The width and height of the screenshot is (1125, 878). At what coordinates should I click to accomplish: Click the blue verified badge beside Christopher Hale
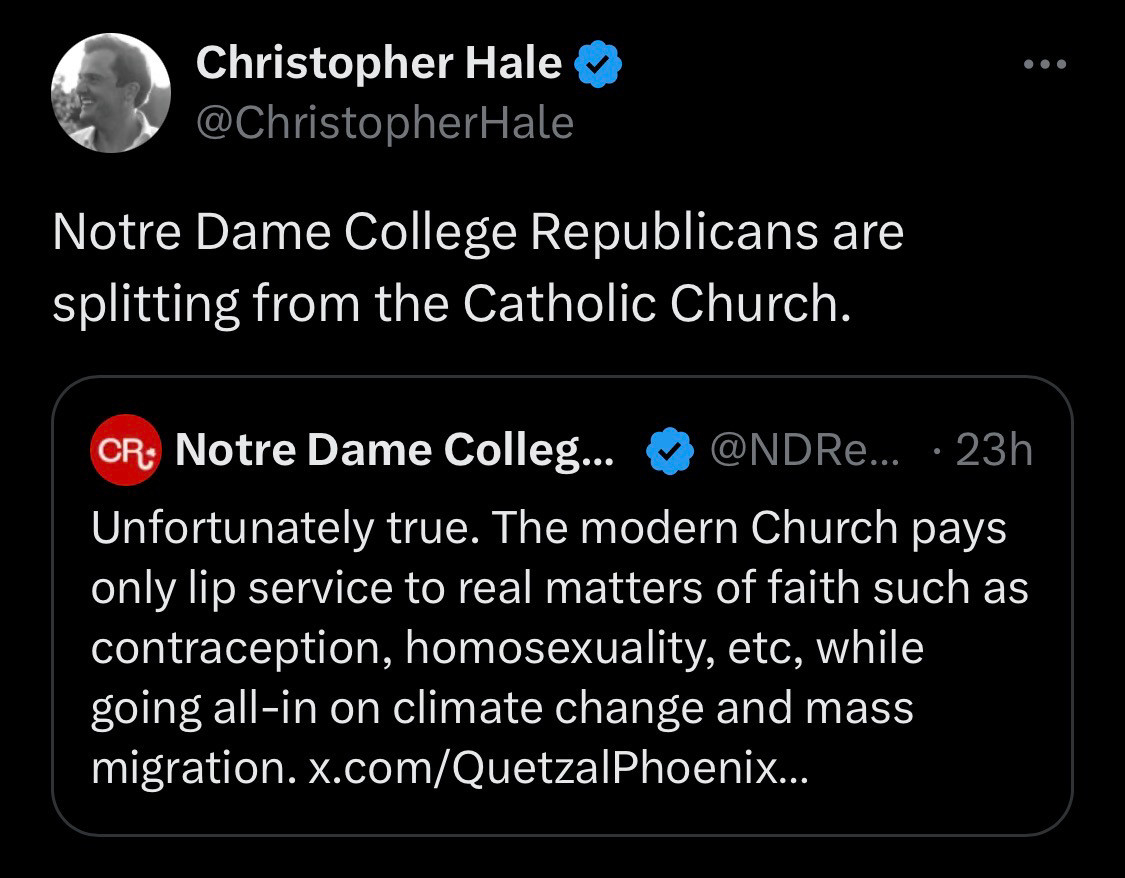click(598, 65)
